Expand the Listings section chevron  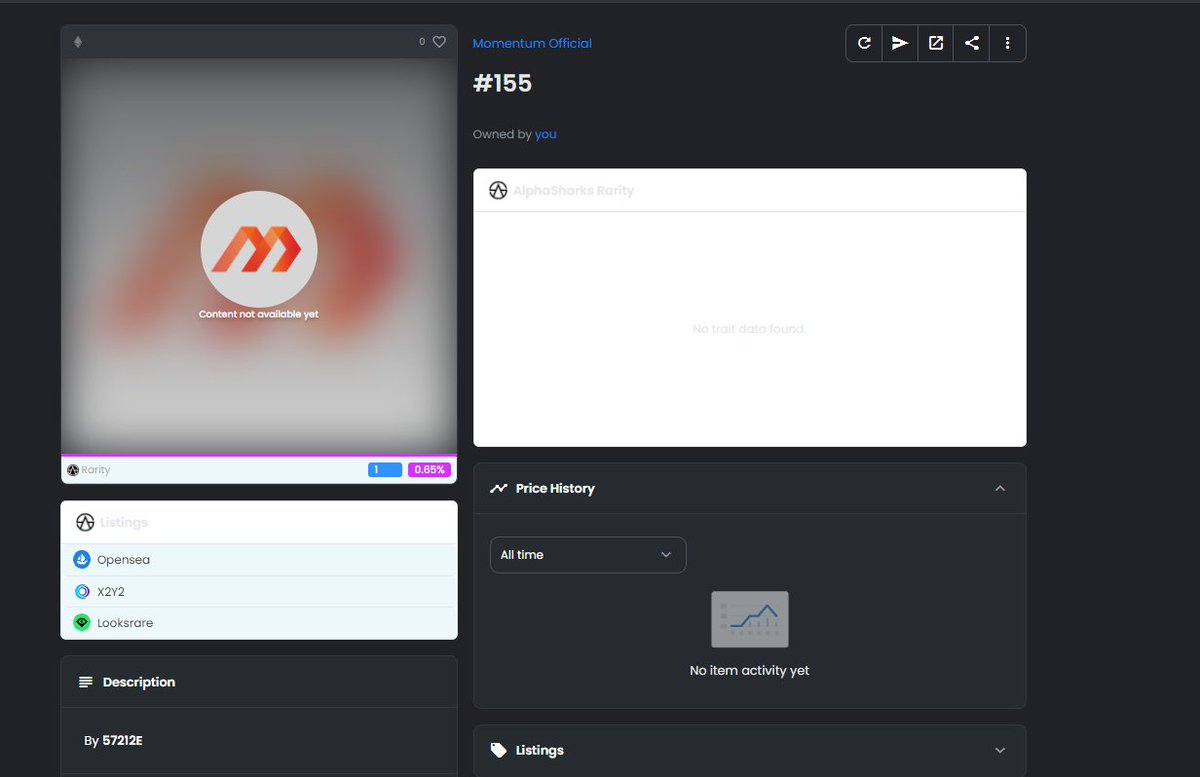pyautogui.click(x=1000, y=750)
